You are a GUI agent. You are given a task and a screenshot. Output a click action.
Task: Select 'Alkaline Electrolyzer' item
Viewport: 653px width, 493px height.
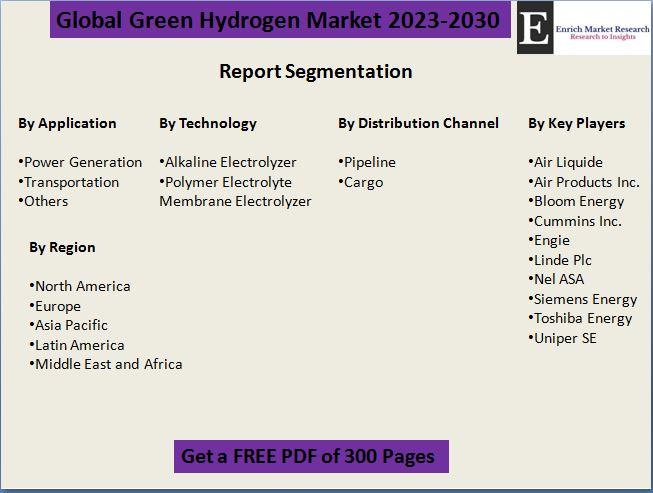point(228,162)
